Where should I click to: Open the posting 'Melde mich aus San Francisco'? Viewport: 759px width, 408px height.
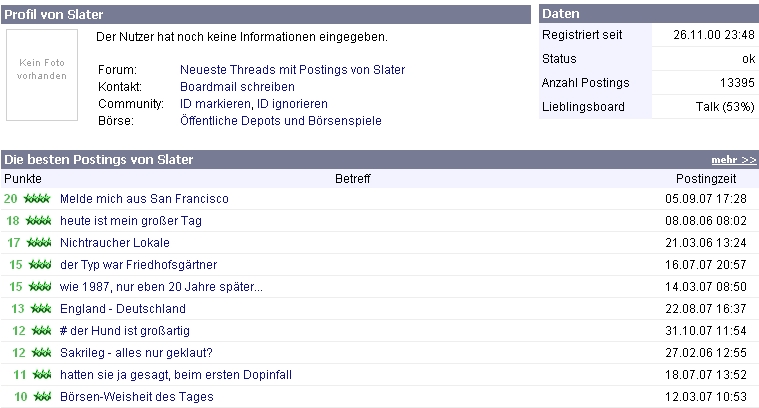[x=144, y=199]
